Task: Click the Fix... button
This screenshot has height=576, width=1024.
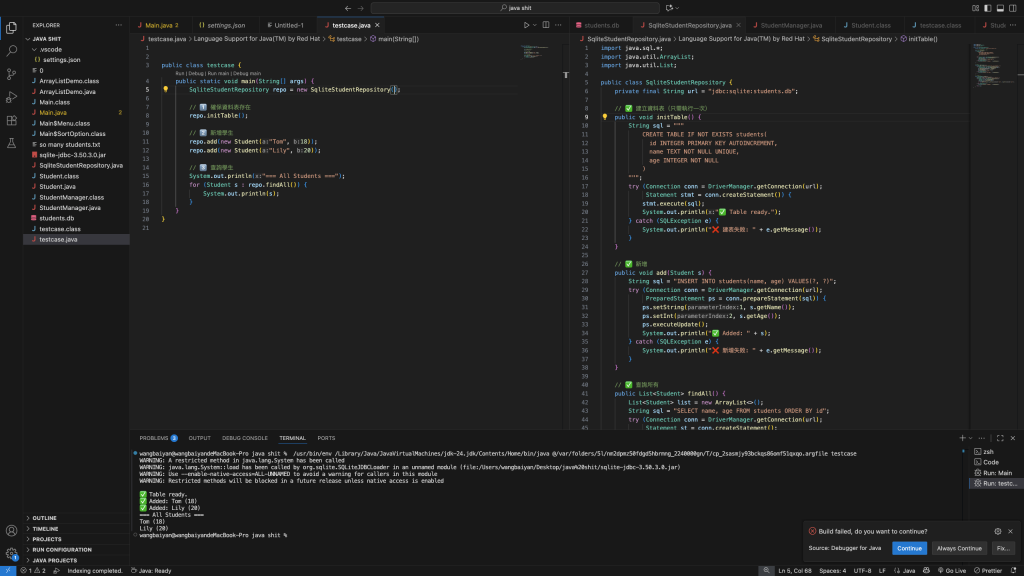Action: tap(1003, 549)
